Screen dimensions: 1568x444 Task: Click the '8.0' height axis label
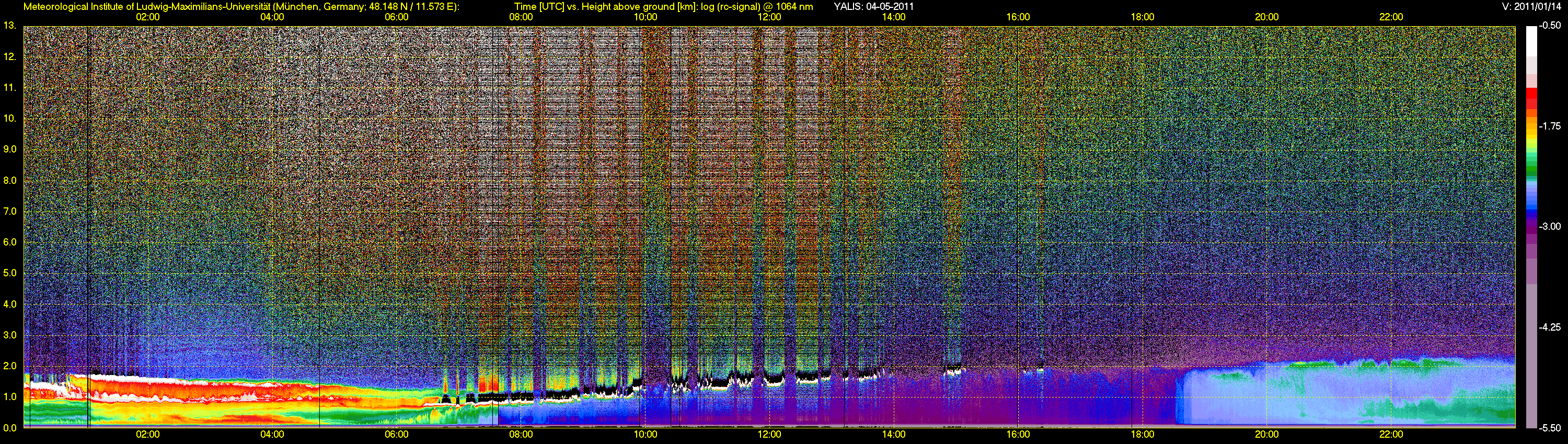10,180
